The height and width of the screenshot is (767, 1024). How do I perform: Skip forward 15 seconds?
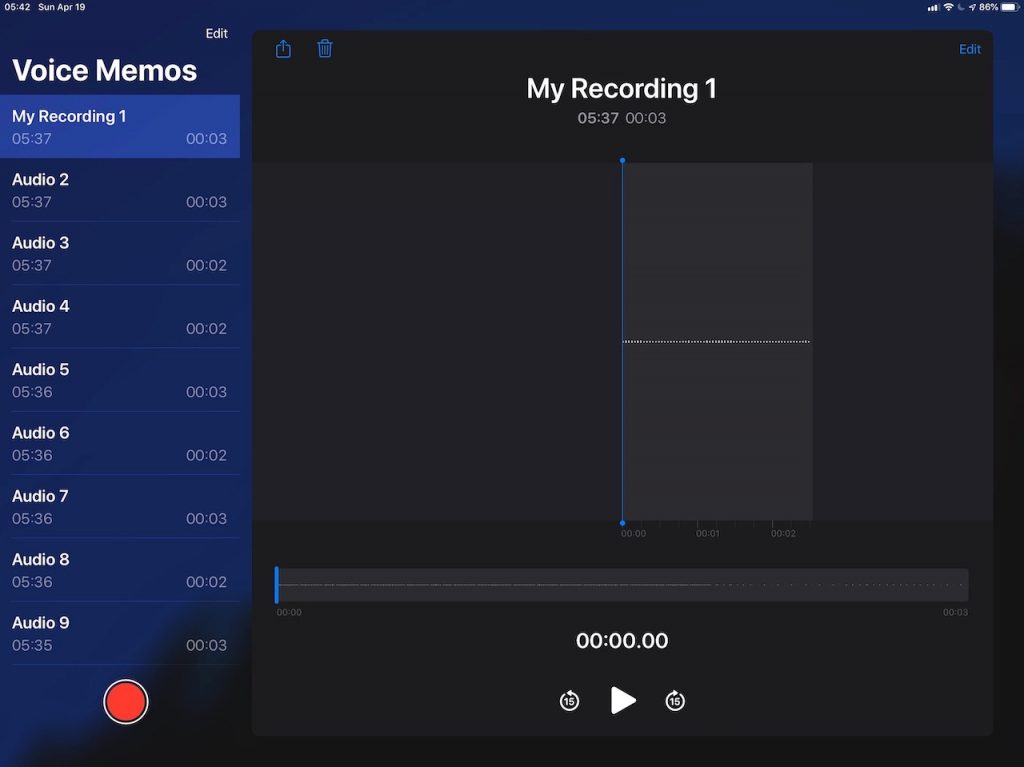(675, 701)
